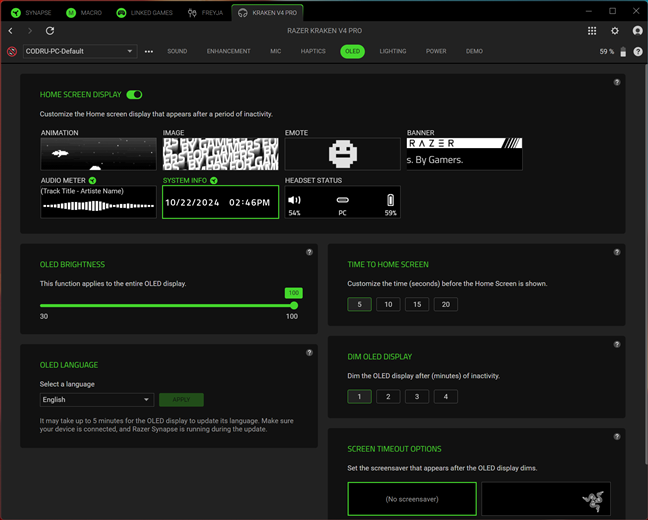Switch to the HAPTICS section

[313, 51]
